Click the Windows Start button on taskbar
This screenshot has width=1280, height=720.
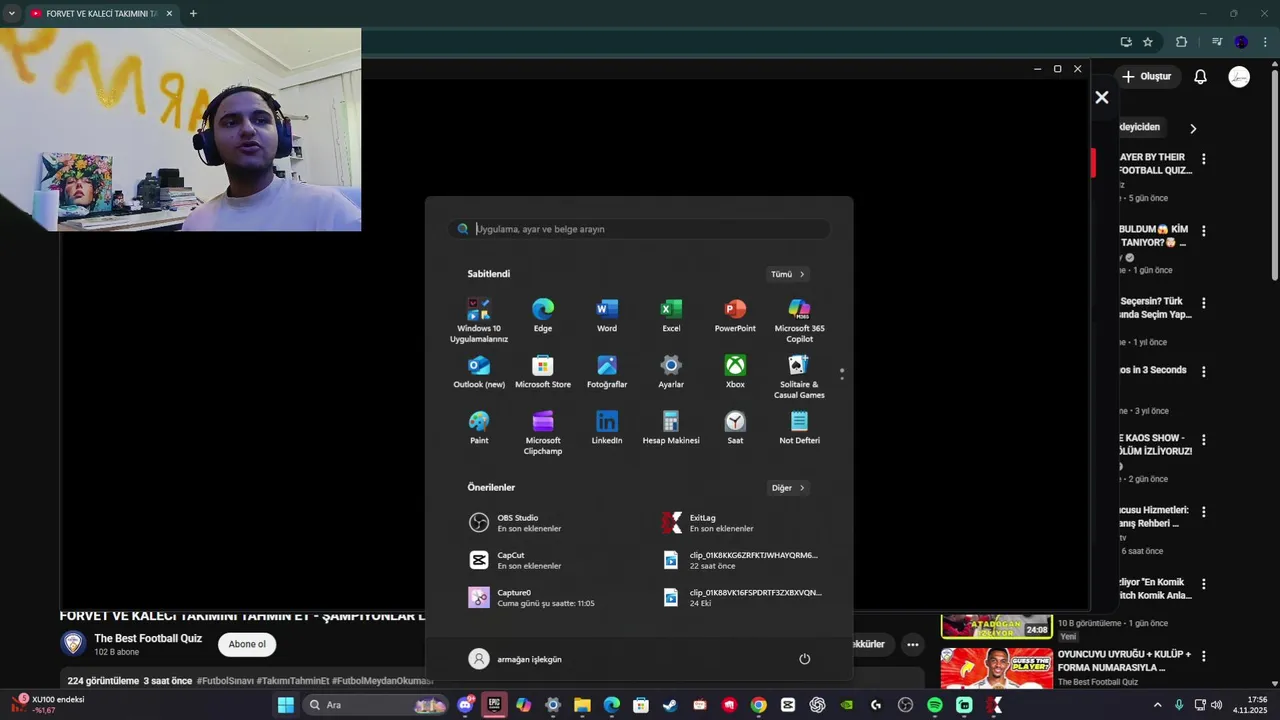286,705
